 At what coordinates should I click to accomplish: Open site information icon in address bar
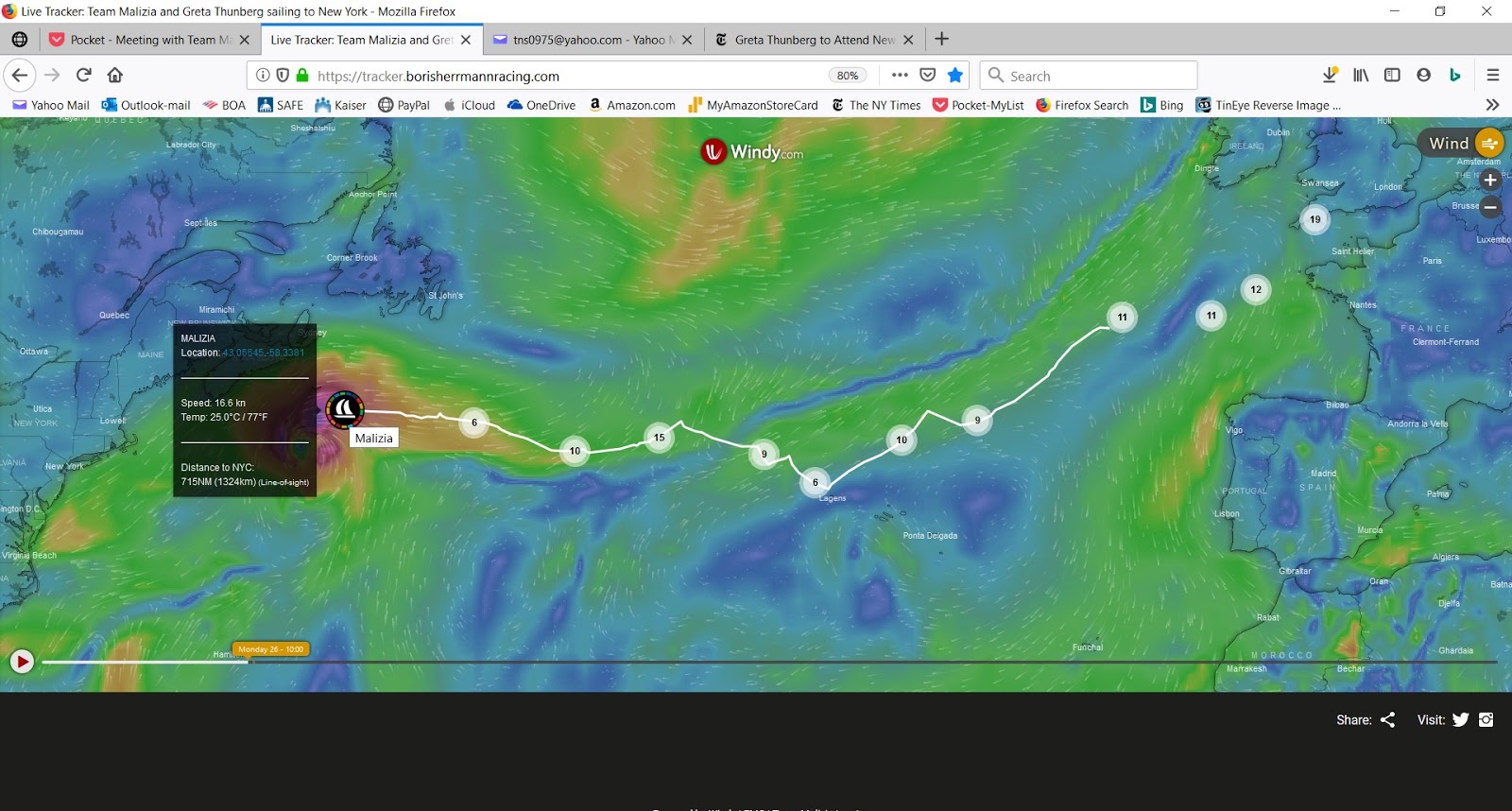tap(263, 76)
